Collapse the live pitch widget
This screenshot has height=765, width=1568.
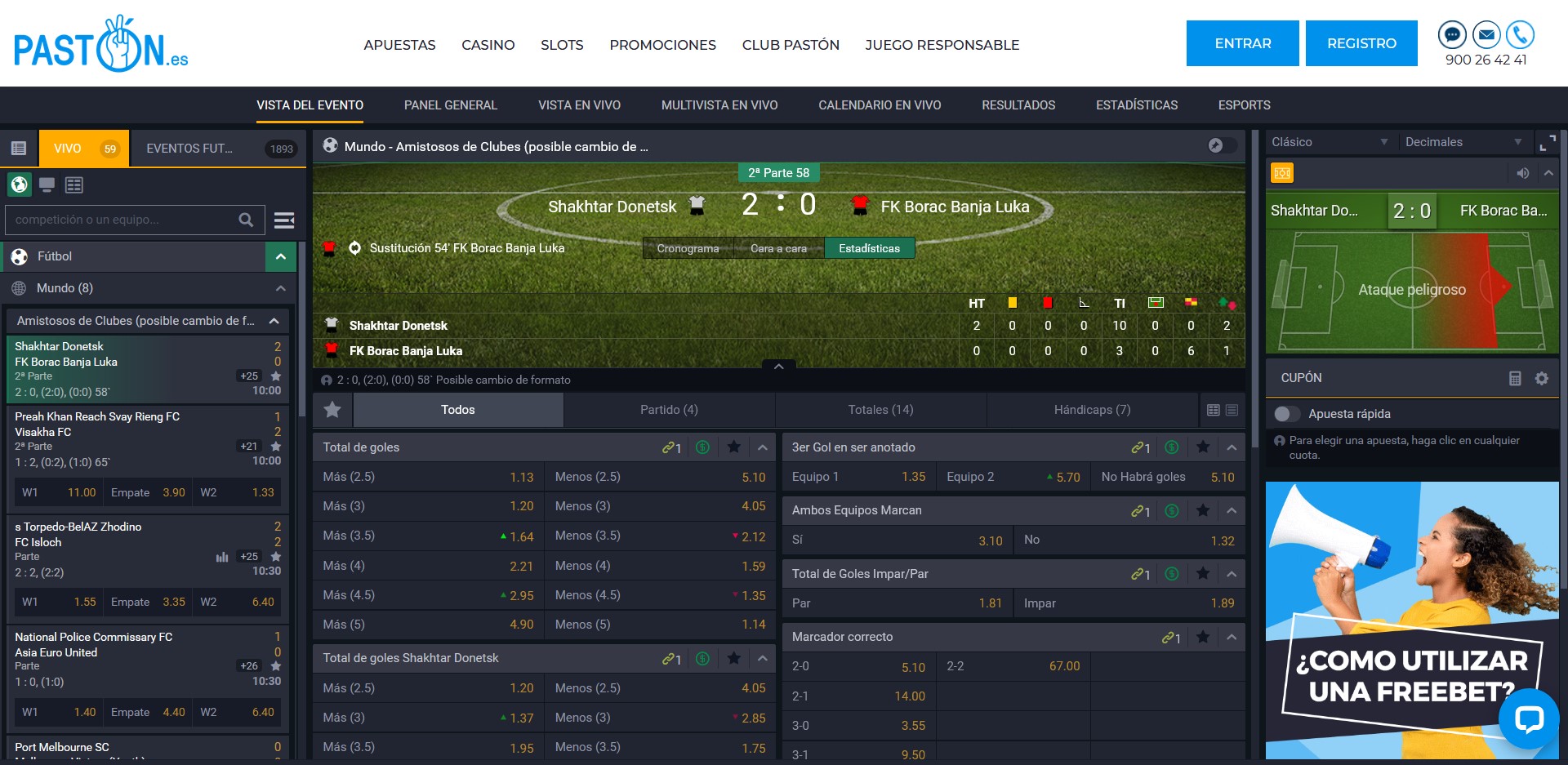[1548, 173]
